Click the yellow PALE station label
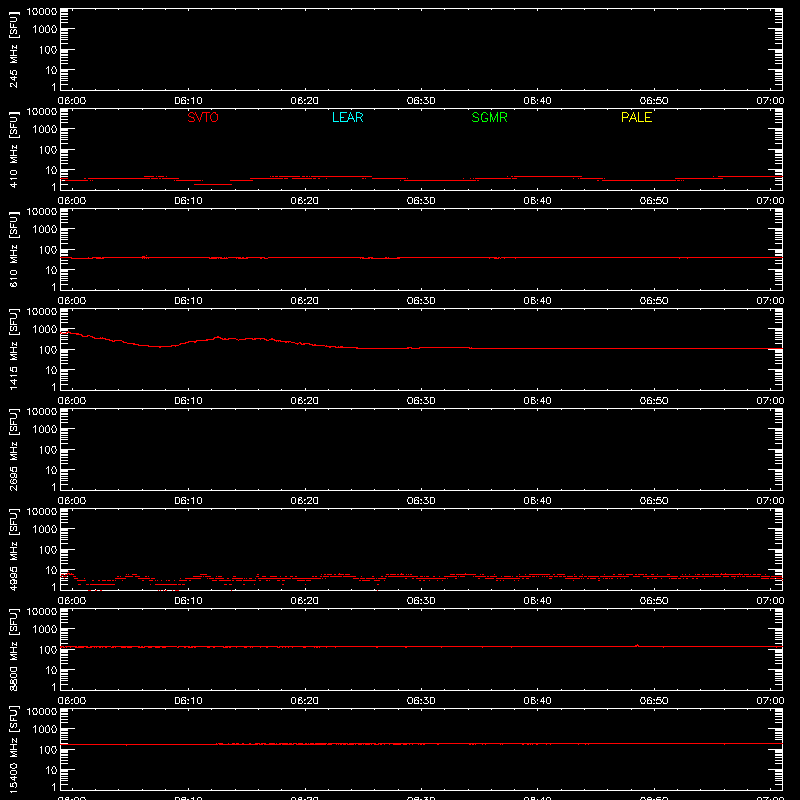 point(636,117)
